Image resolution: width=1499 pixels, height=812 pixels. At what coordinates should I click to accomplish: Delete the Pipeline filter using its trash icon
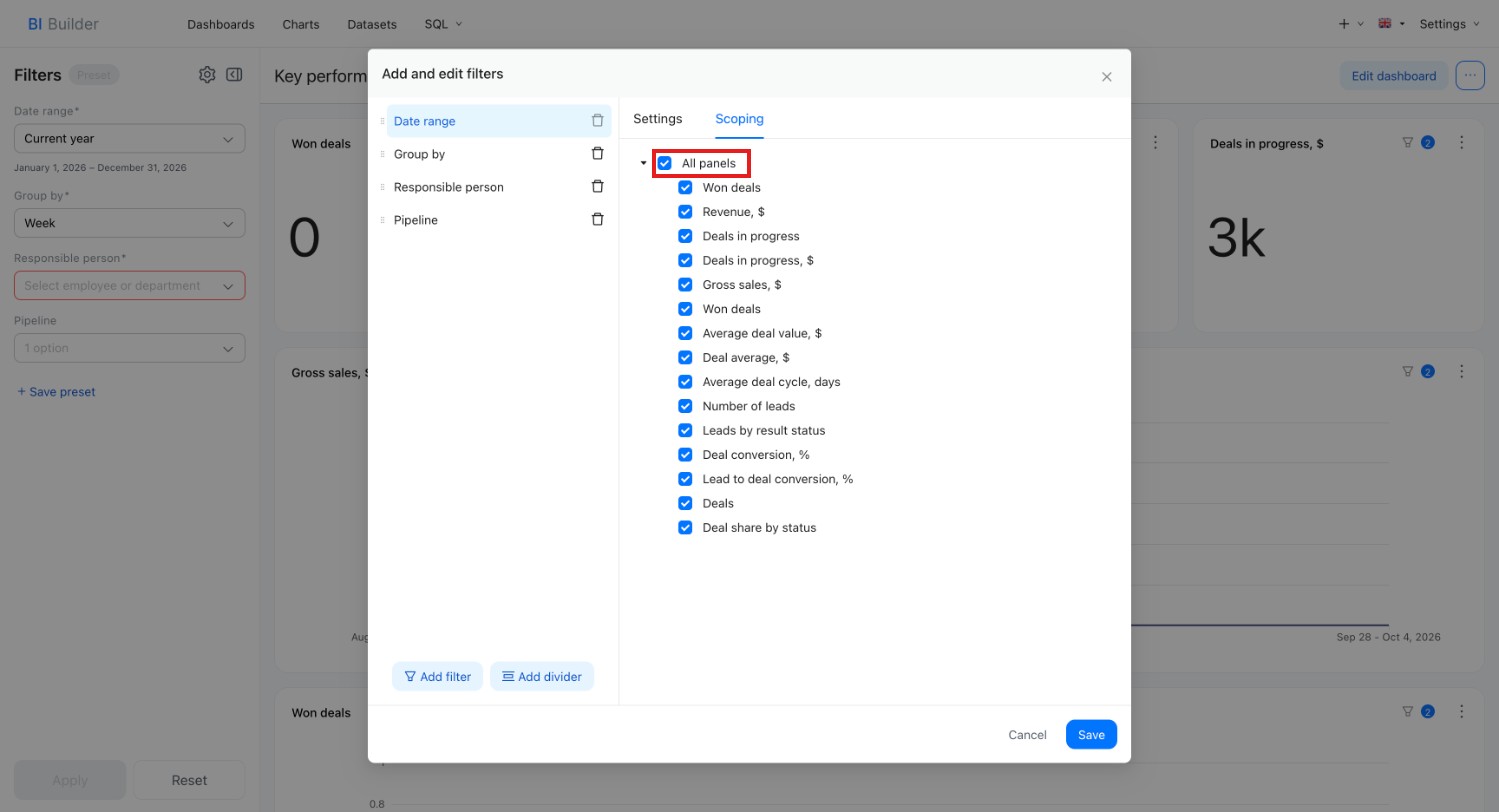(x=598, y=220)
